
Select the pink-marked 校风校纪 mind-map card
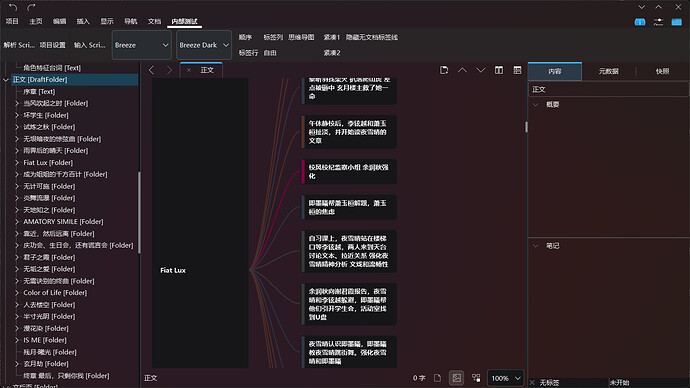(349, 172)
